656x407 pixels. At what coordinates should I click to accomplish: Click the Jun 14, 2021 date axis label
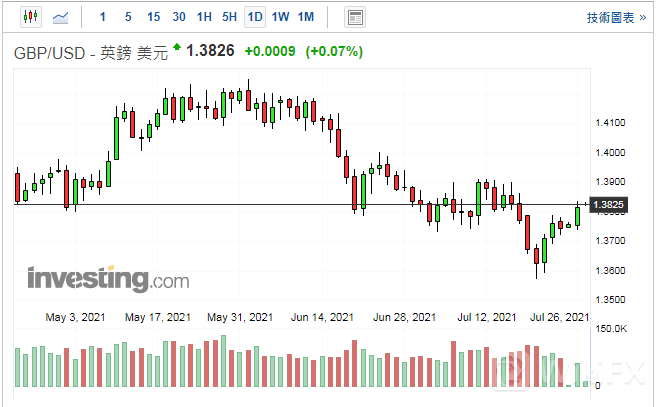[321, 317]
